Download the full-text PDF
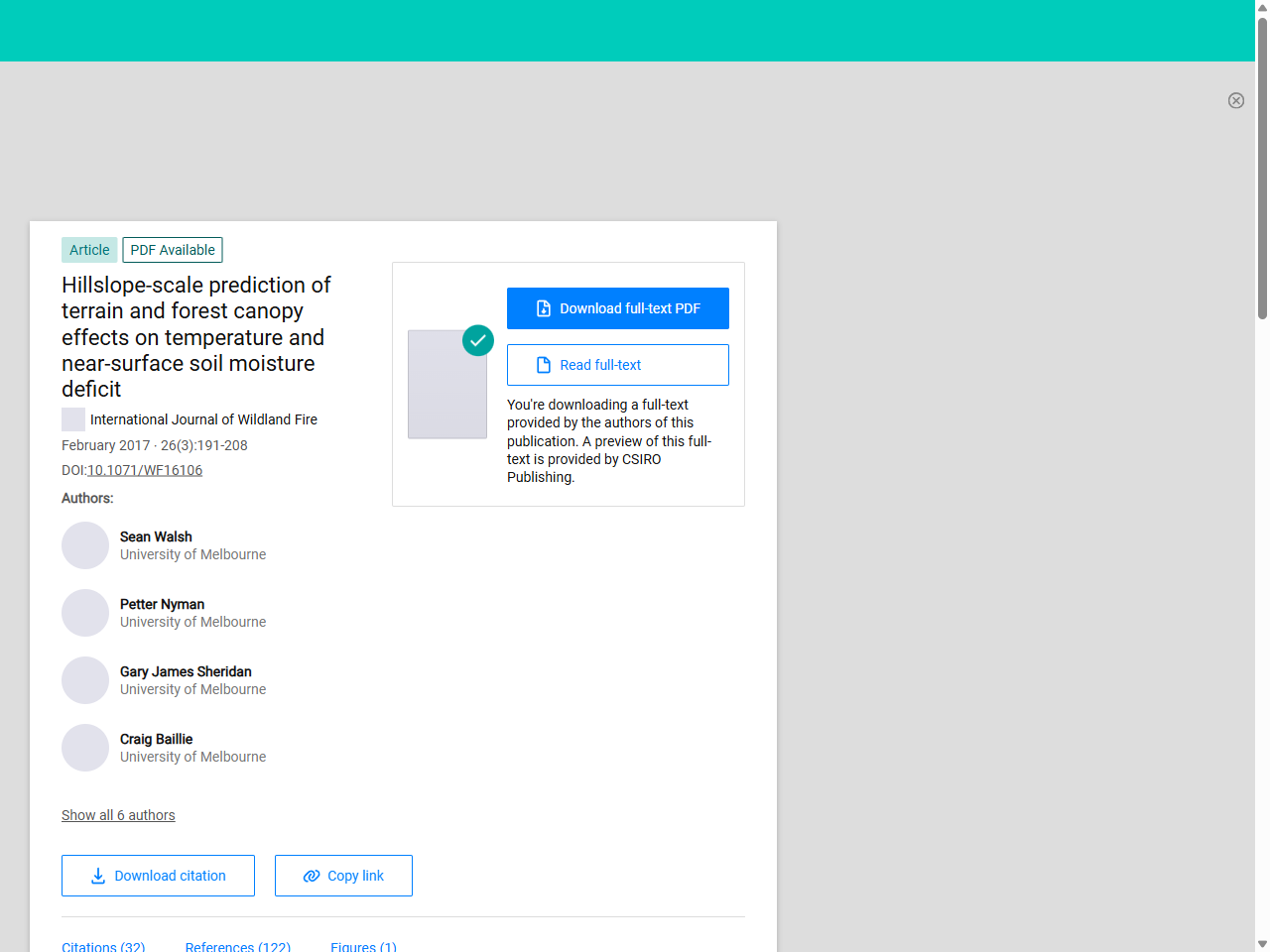The height and width of the screenshot is (952, 1270). pyautogui.click(x=617, y=308)
